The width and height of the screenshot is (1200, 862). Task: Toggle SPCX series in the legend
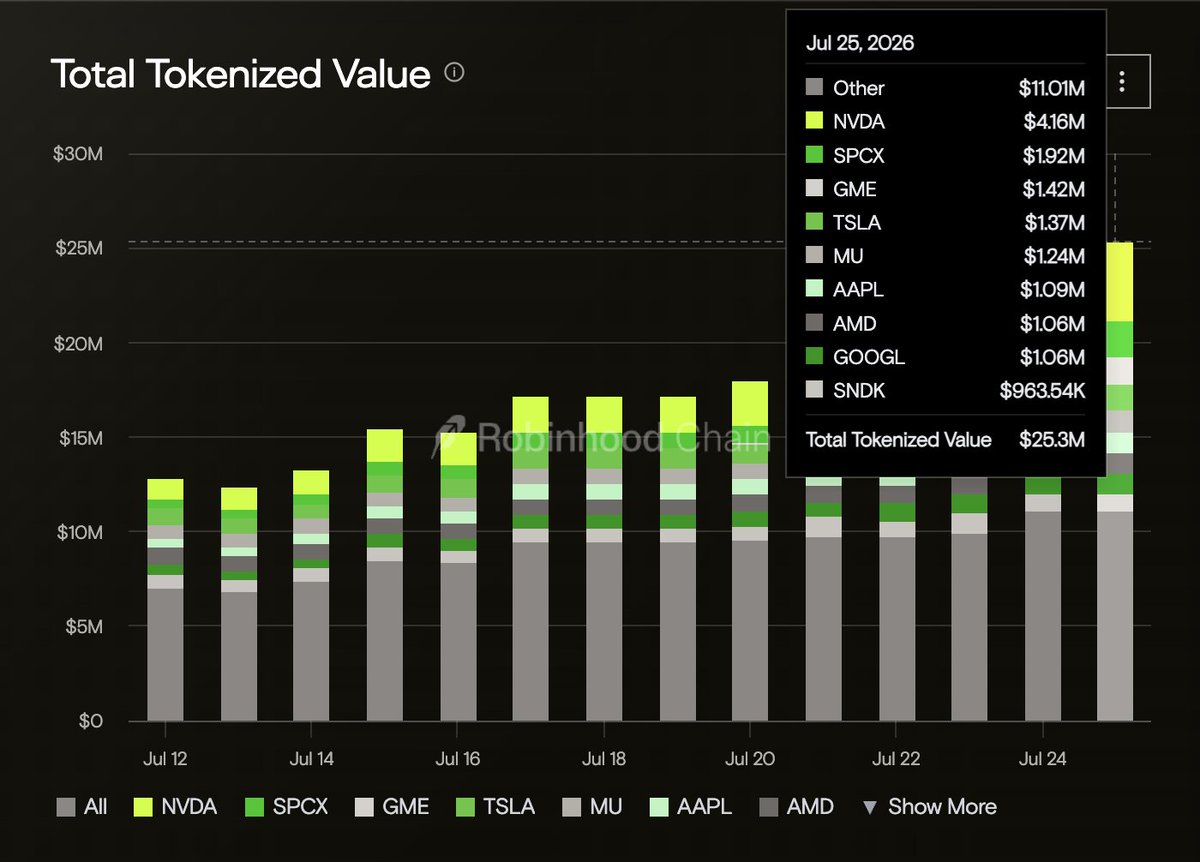pyautogui.click(x=285, y=806)
